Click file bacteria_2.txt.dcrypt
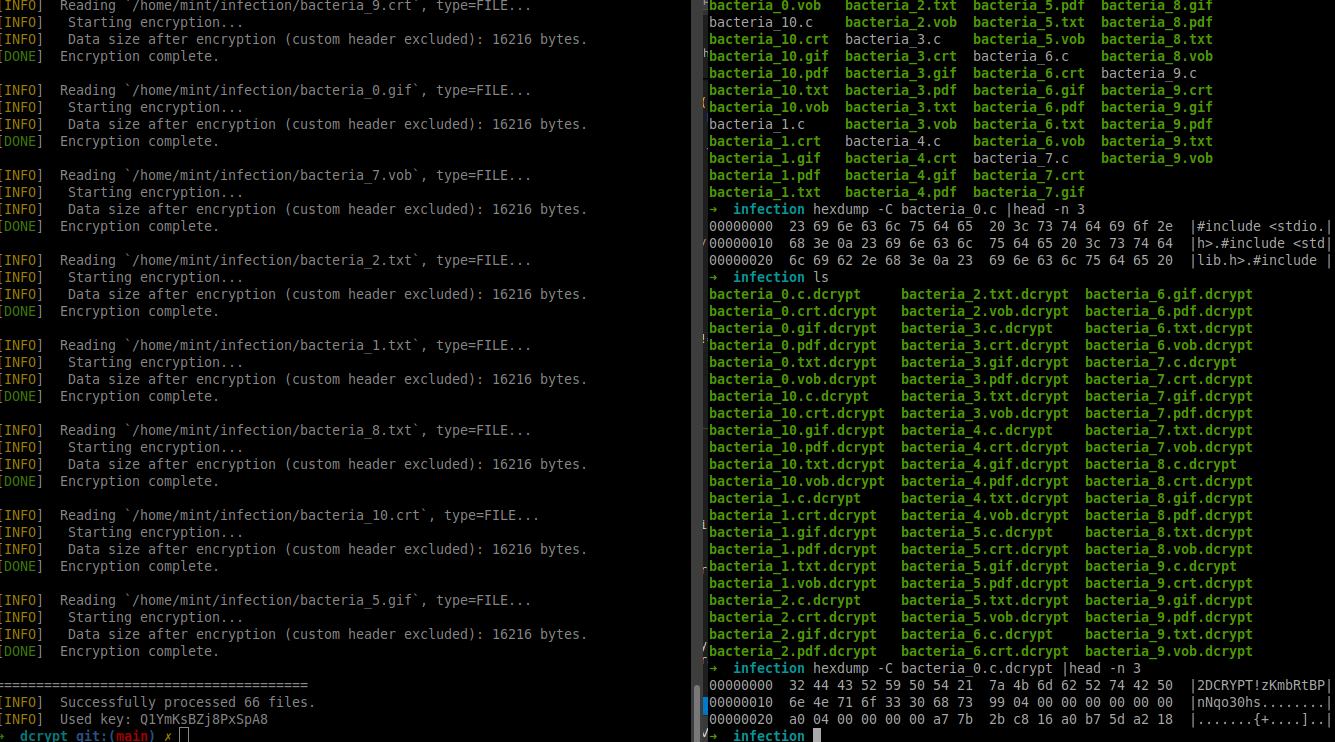 pyautogui.click(x=985, y=294)
